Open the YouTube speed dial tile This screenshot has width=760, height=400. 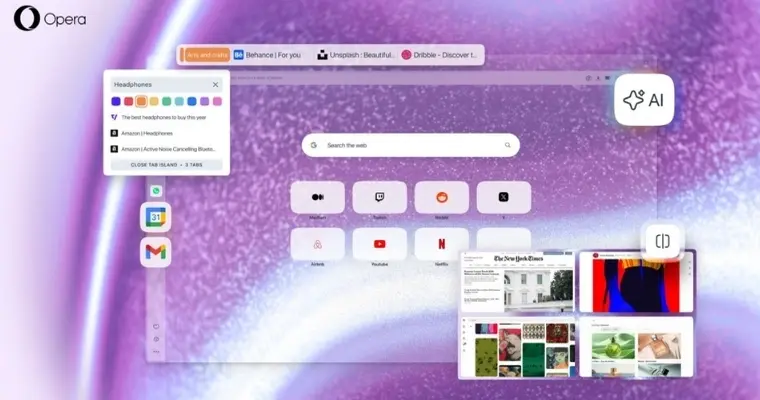[380, 244]
